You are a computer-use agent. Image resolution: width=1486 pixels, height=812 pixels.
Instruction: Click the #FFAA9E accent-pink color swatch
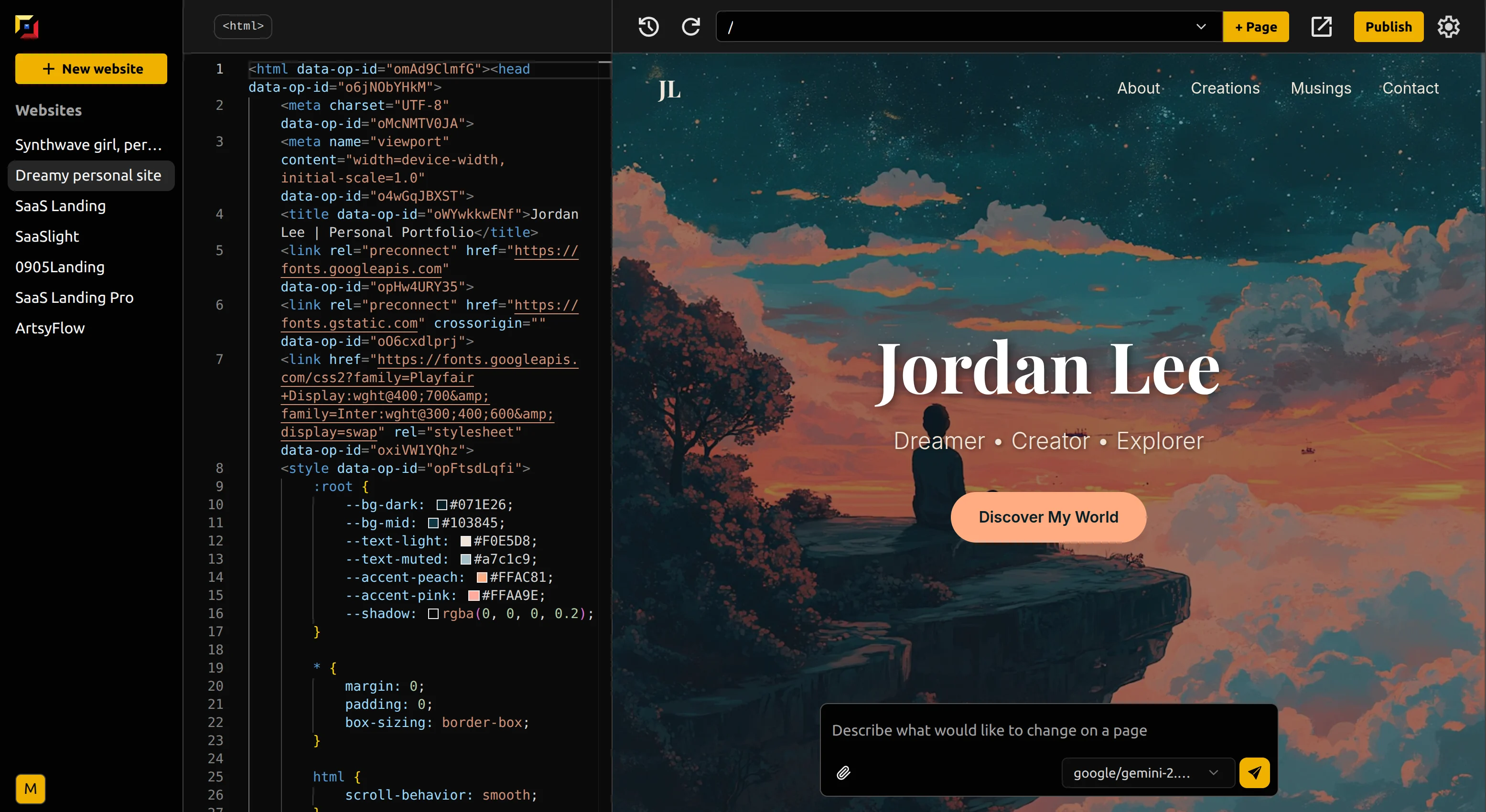click(474, 595)
